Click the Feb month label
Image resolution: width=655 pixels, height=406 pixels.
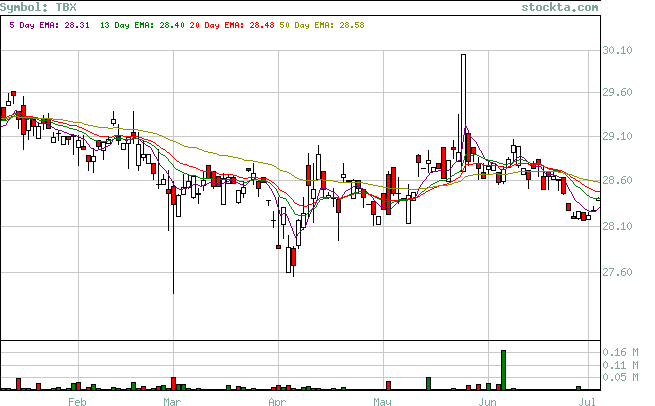[77, 401]
